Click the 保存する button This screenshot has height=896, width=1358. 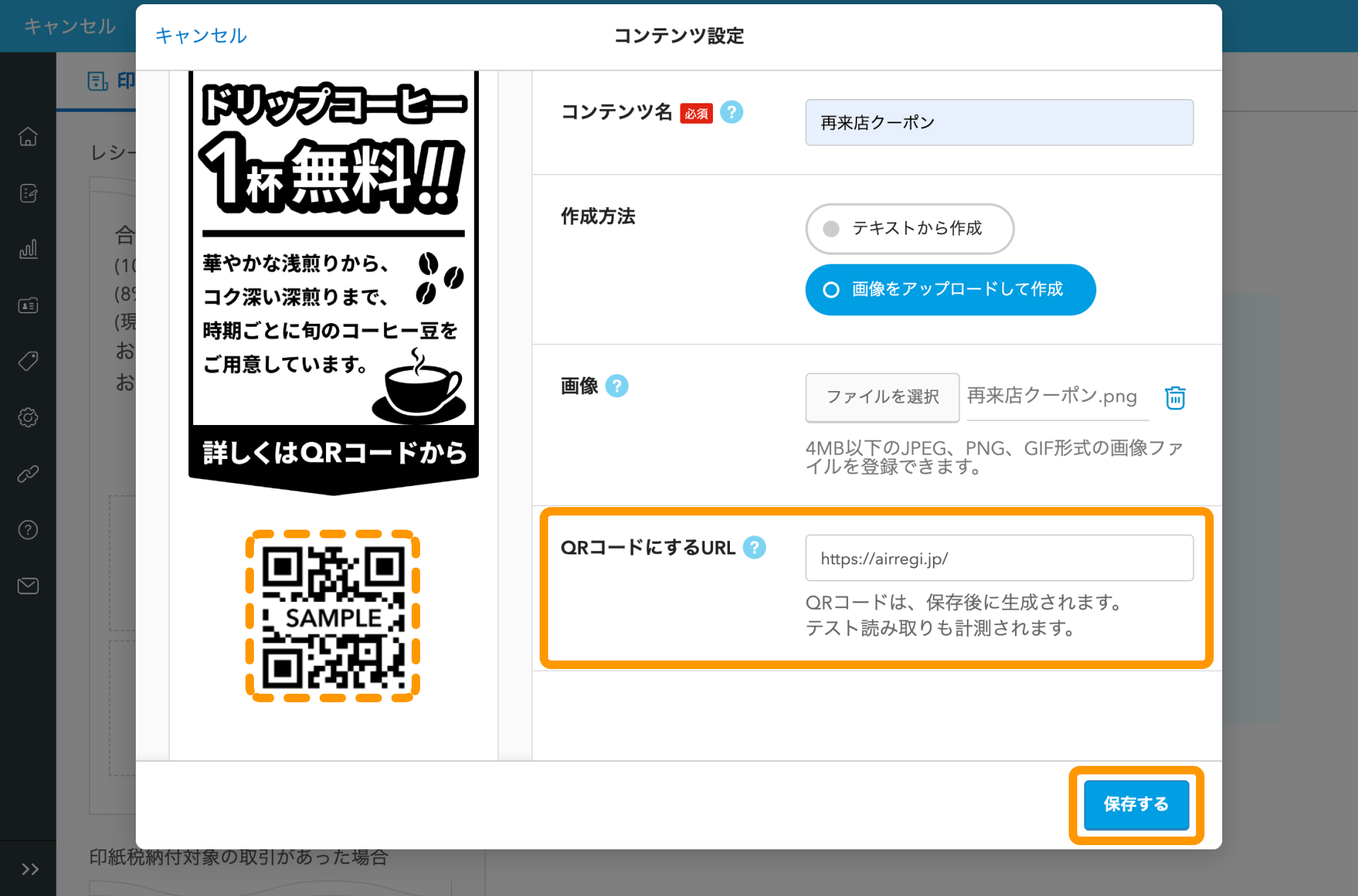pyautogui.click(x=1137, y=804)
